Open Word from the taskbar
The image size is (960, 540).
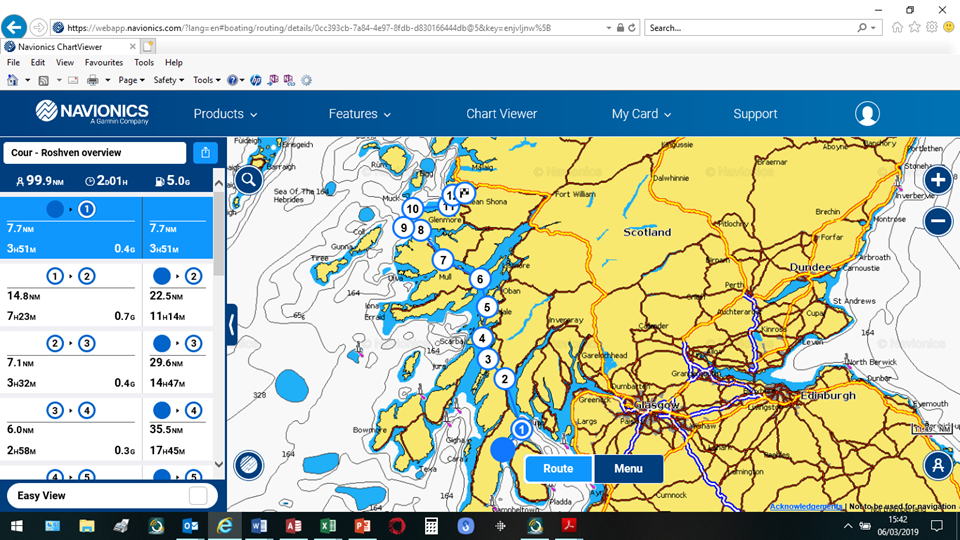click(259, 525)
